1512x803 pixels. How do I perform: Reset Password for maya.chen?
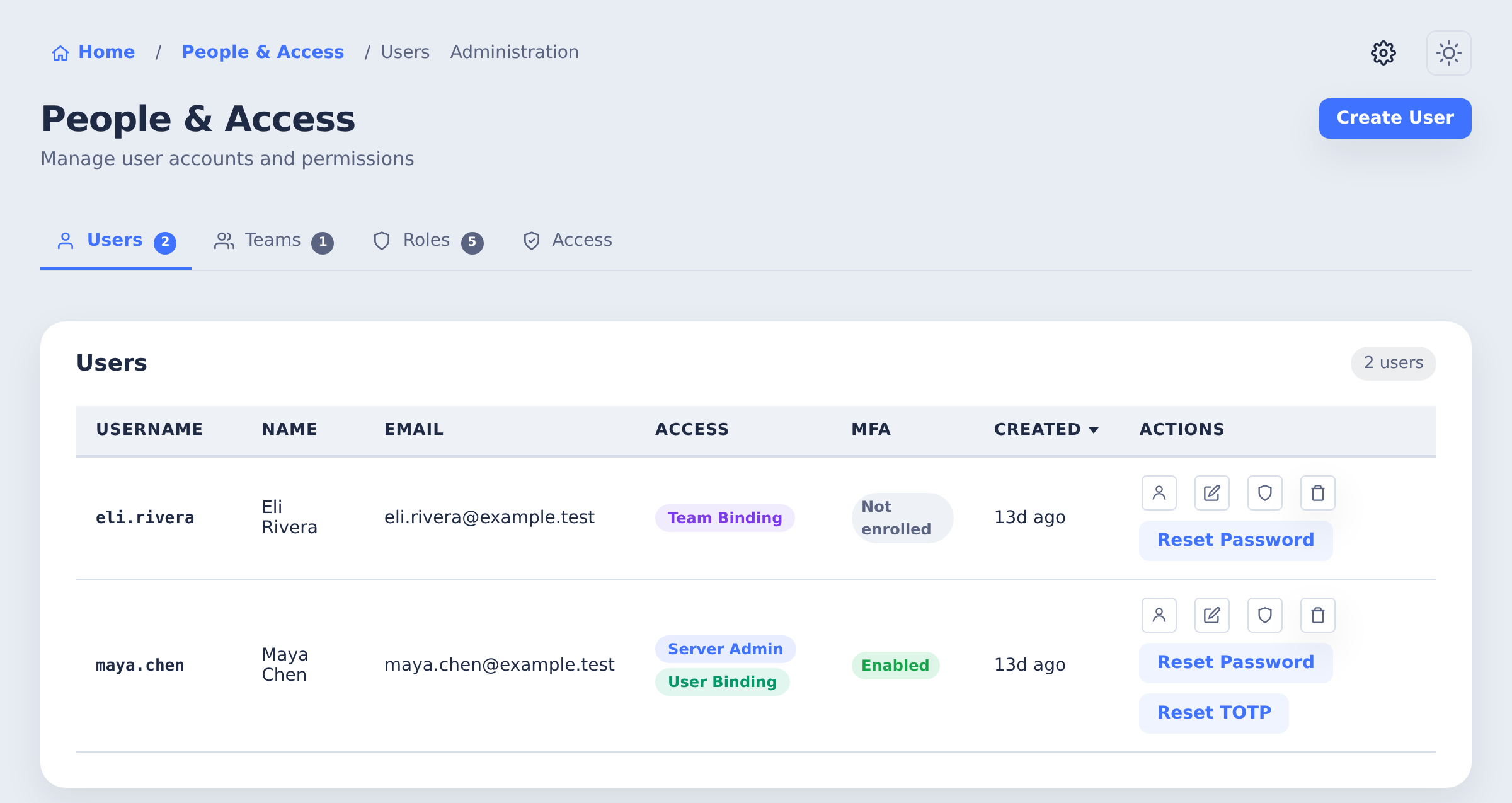[x=1236, y=662]
